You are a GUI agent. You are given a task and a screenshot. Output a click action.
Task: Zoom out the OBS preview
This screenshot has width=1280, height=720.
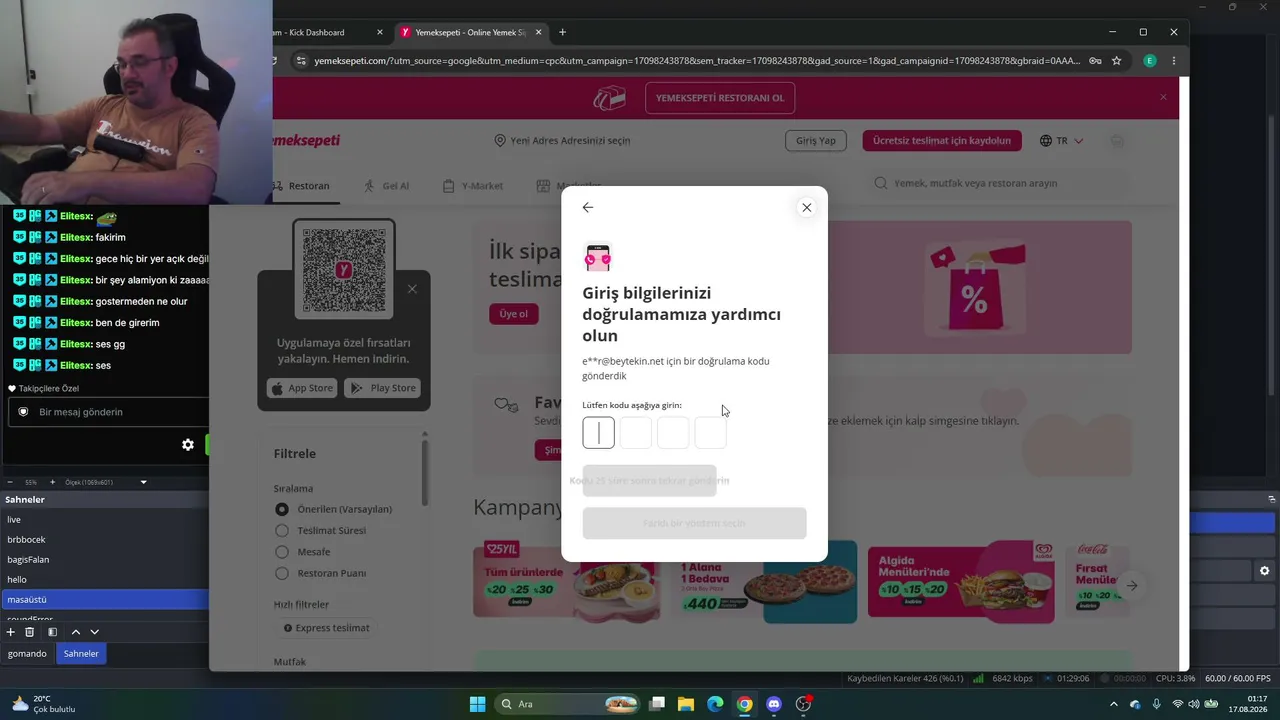(8, 482)
